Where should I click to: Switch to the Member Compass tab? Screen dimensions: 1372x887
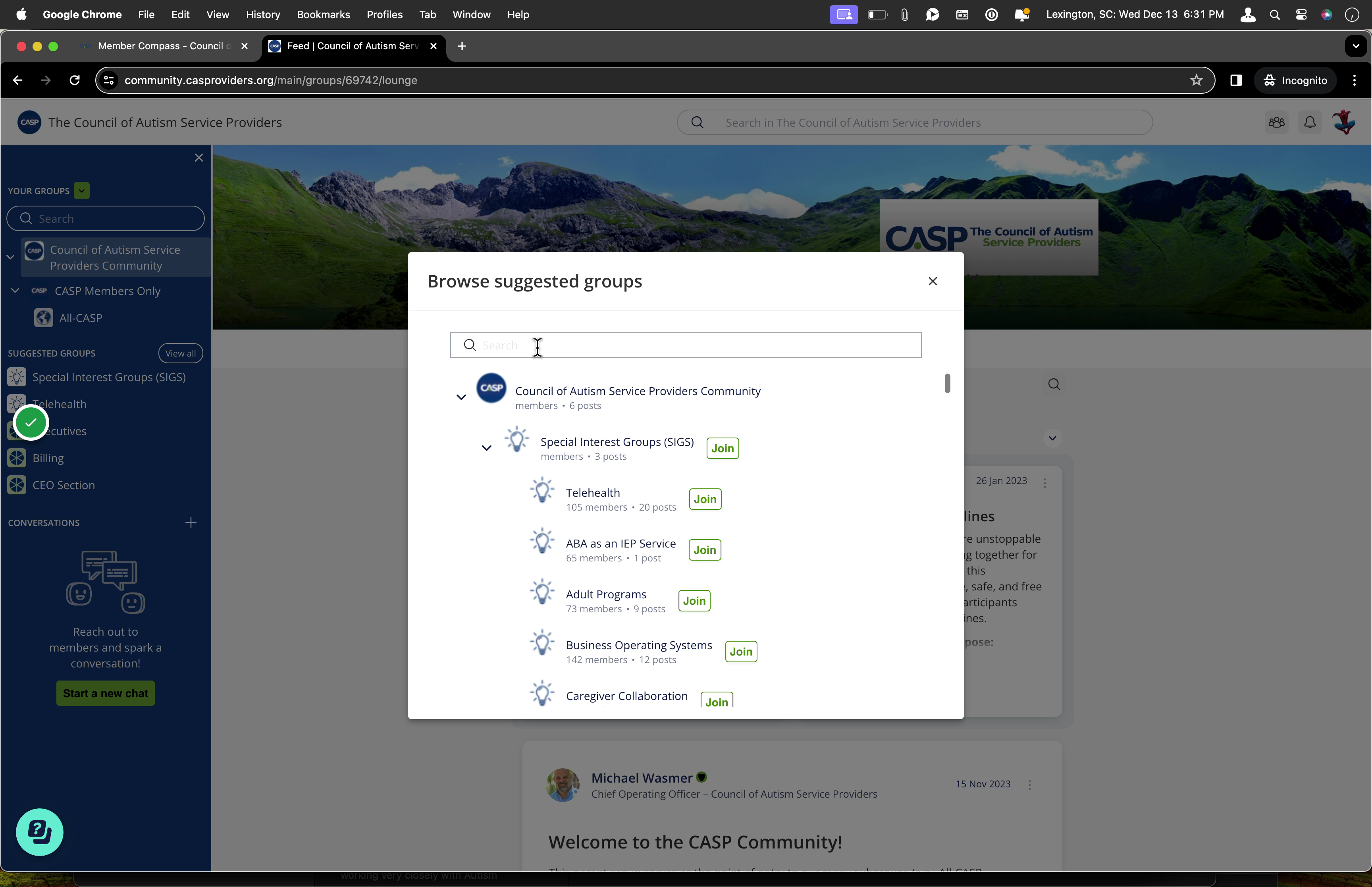pyautogui.click(x=165, y=46)
